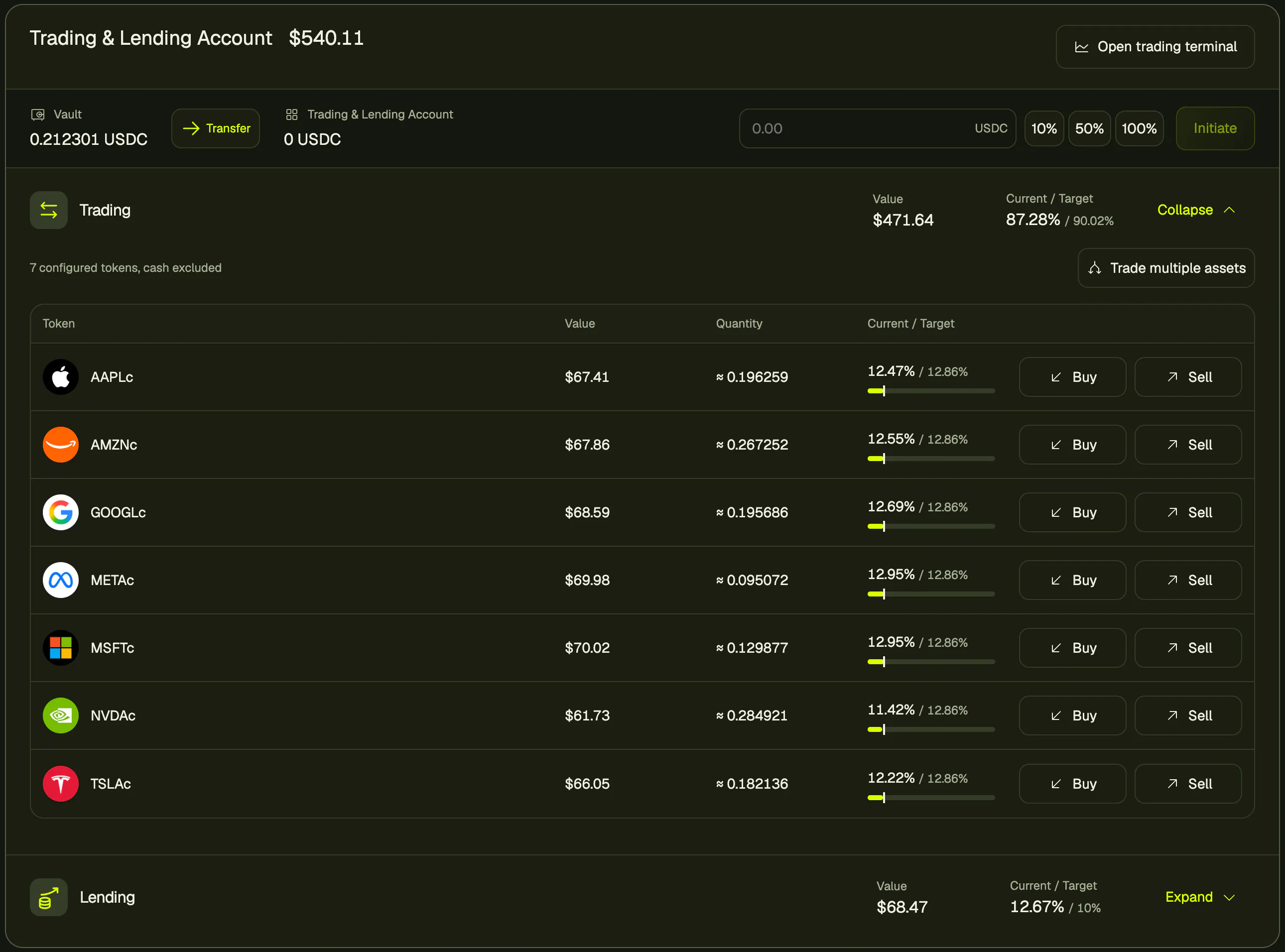Click the Token column header

59,324
